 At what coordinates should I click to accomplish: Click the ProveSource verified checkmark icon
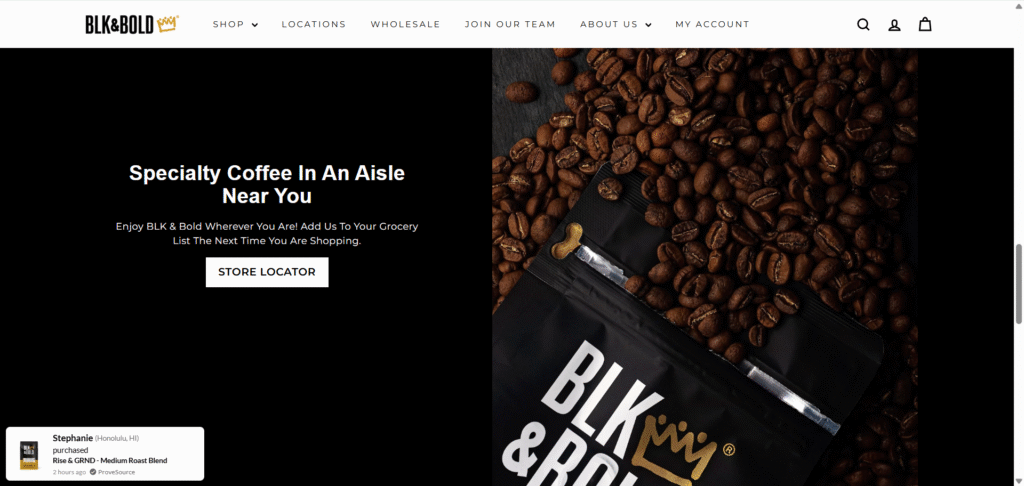[x=93, y=472]
